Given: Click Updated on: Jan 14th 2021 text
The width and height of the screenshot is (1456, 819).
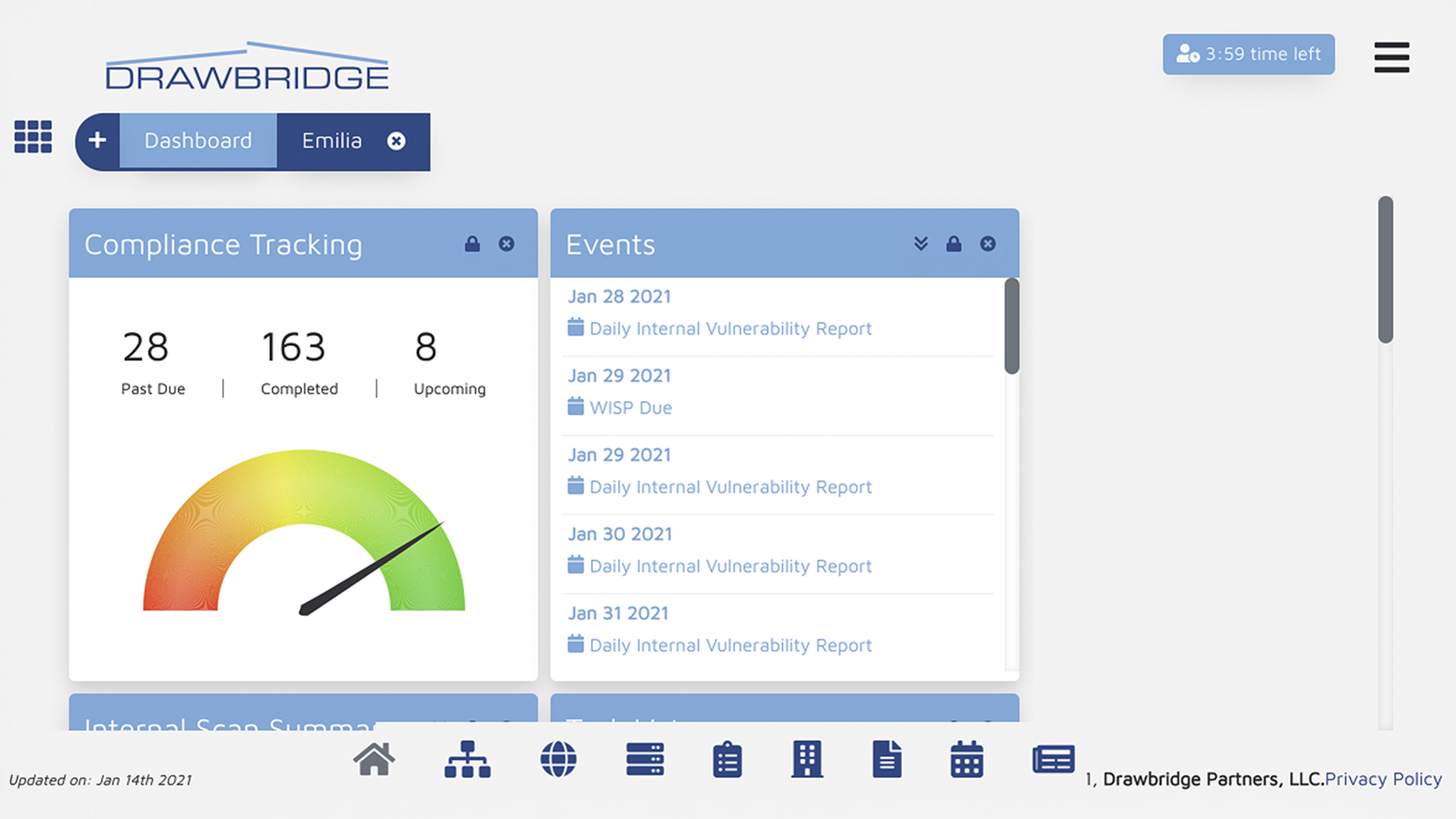Looking at the screenshot, I should click(x=101, y=780).
